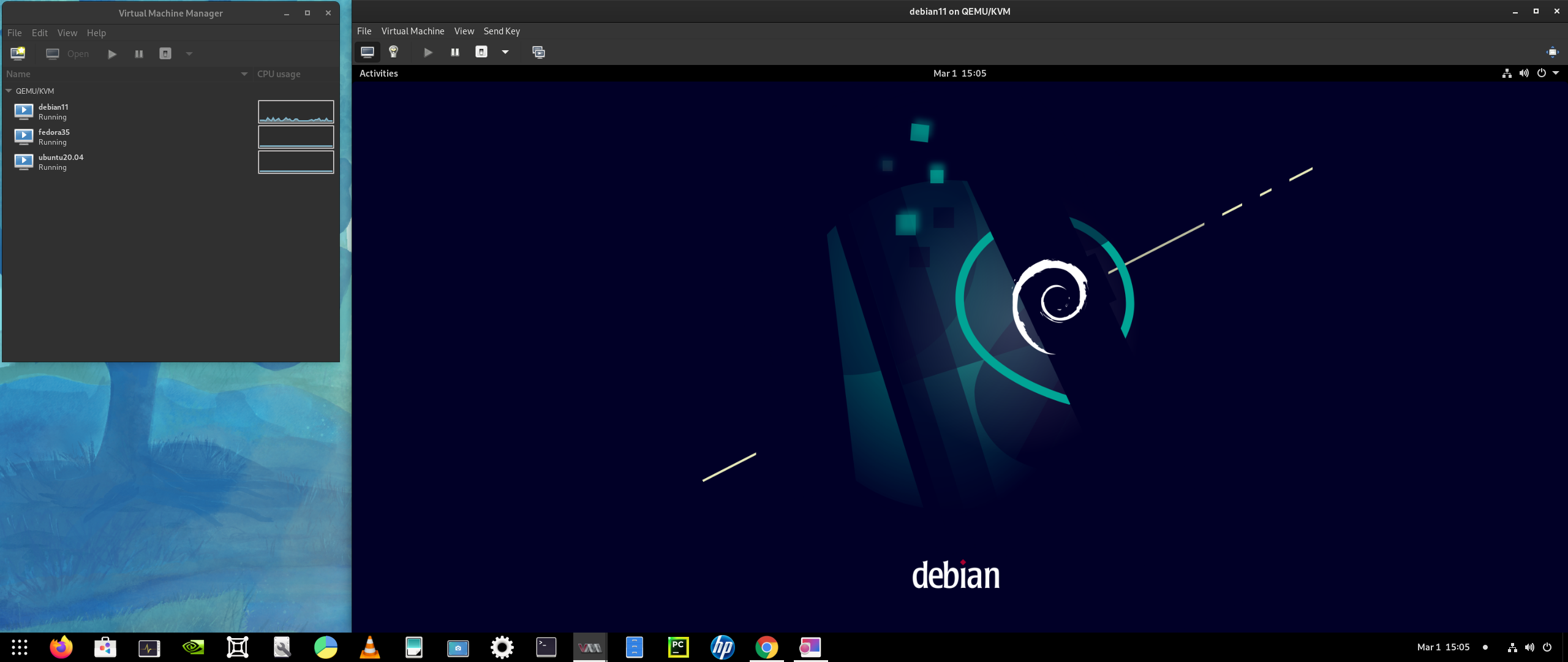Launch Firefox from the host dock
The width and height of the screenshot is (1568, 662).
(x=61, y=647)
